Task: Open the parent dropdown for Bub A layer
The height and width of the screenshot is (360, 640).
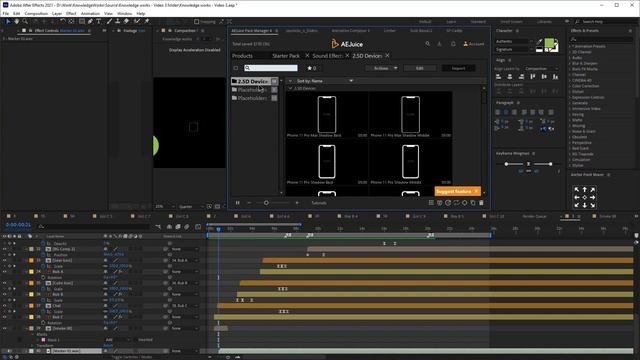Action: pos(184,271)
